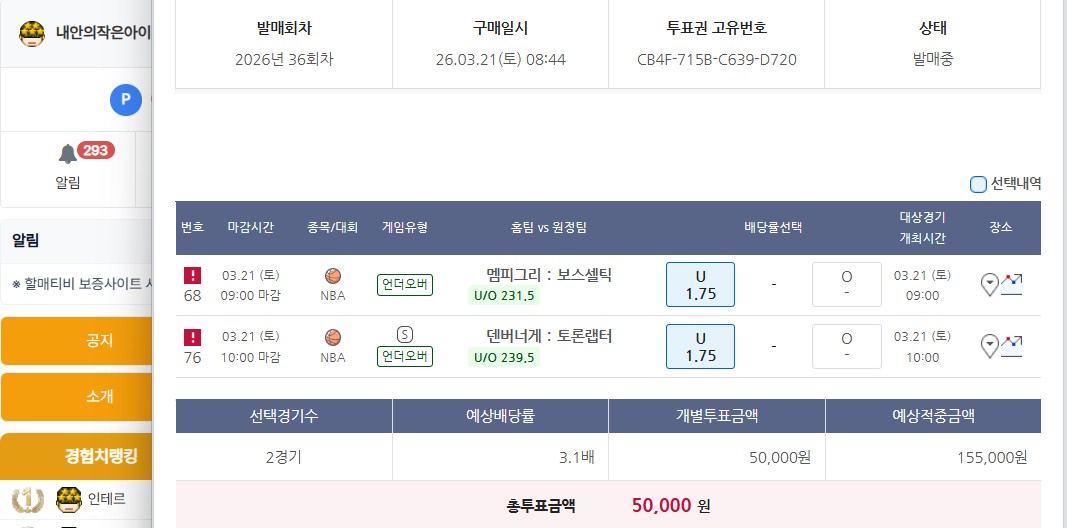Click the location pin icon for game 68
This screenshot has width=1067, height=528.
990,285
